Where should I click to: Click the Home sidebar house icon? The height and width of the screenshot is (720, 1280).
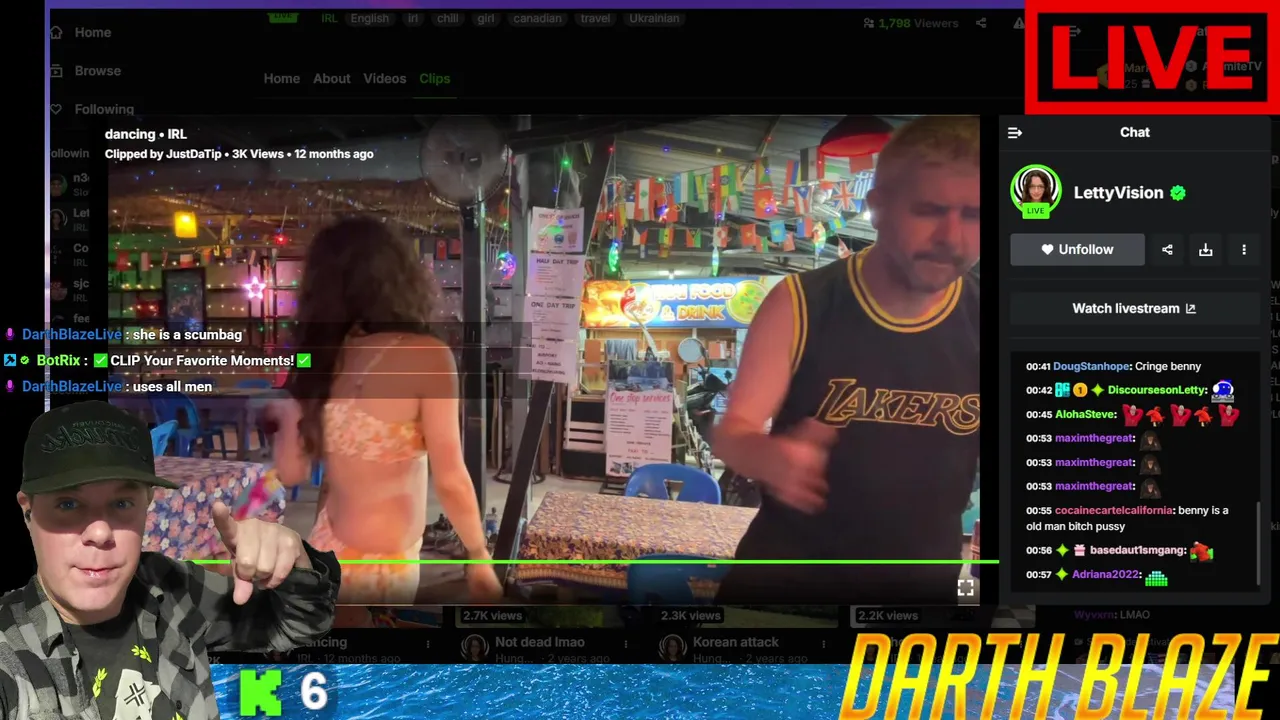(57, 32)
